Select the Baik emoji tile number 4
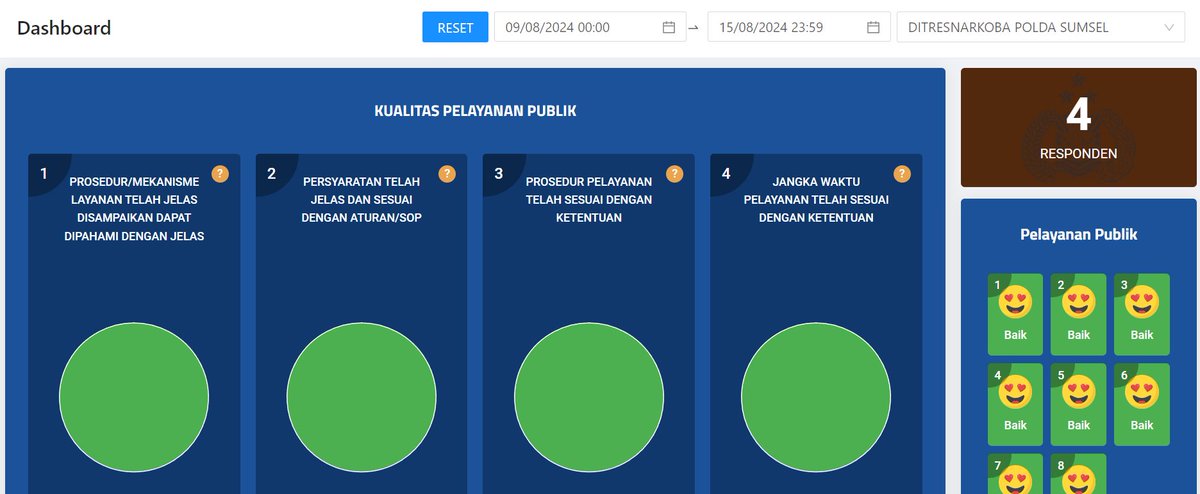The width and height of the screenshot is (1200, 494). [x=1015, y=404]
